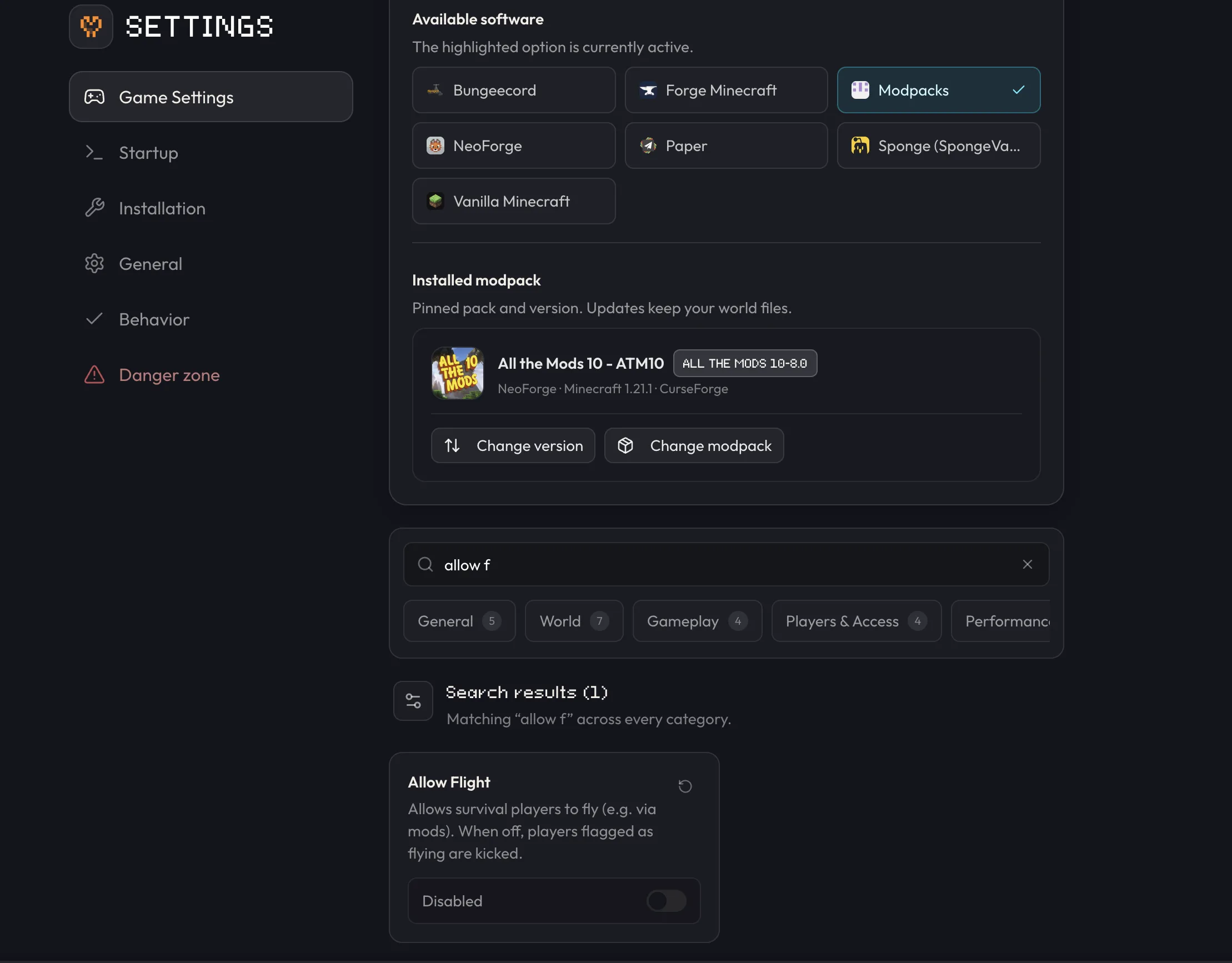The width and height of the screenshot is (1232, 963).
Task: Click the Forge Minecraft anvil icon
Action: [x=648, y=91]
